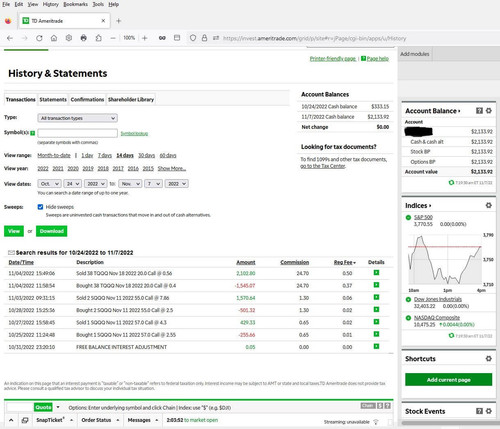Open Indices module settings gear
Viewport: 500px width, 429px height.
[x=489, y=205]
